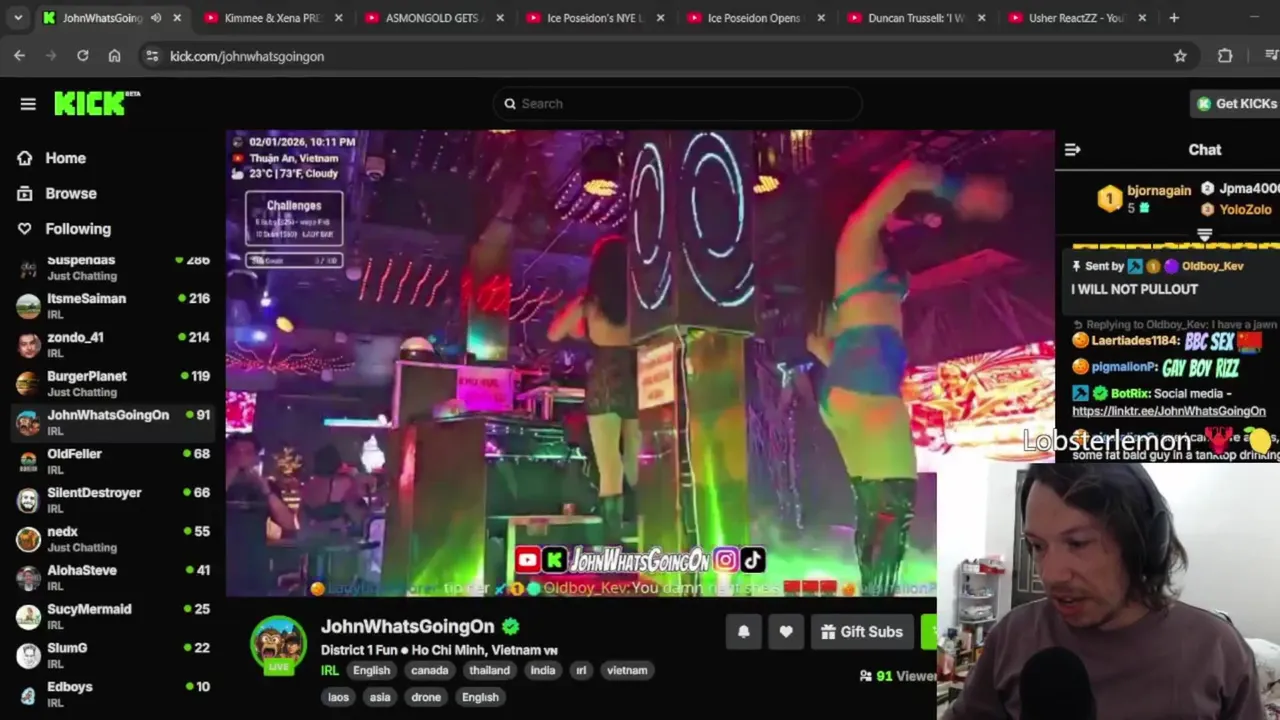Click SlumG avatar in sidebar
This screenshot has width=1280, height=720.
click(29, 656)
